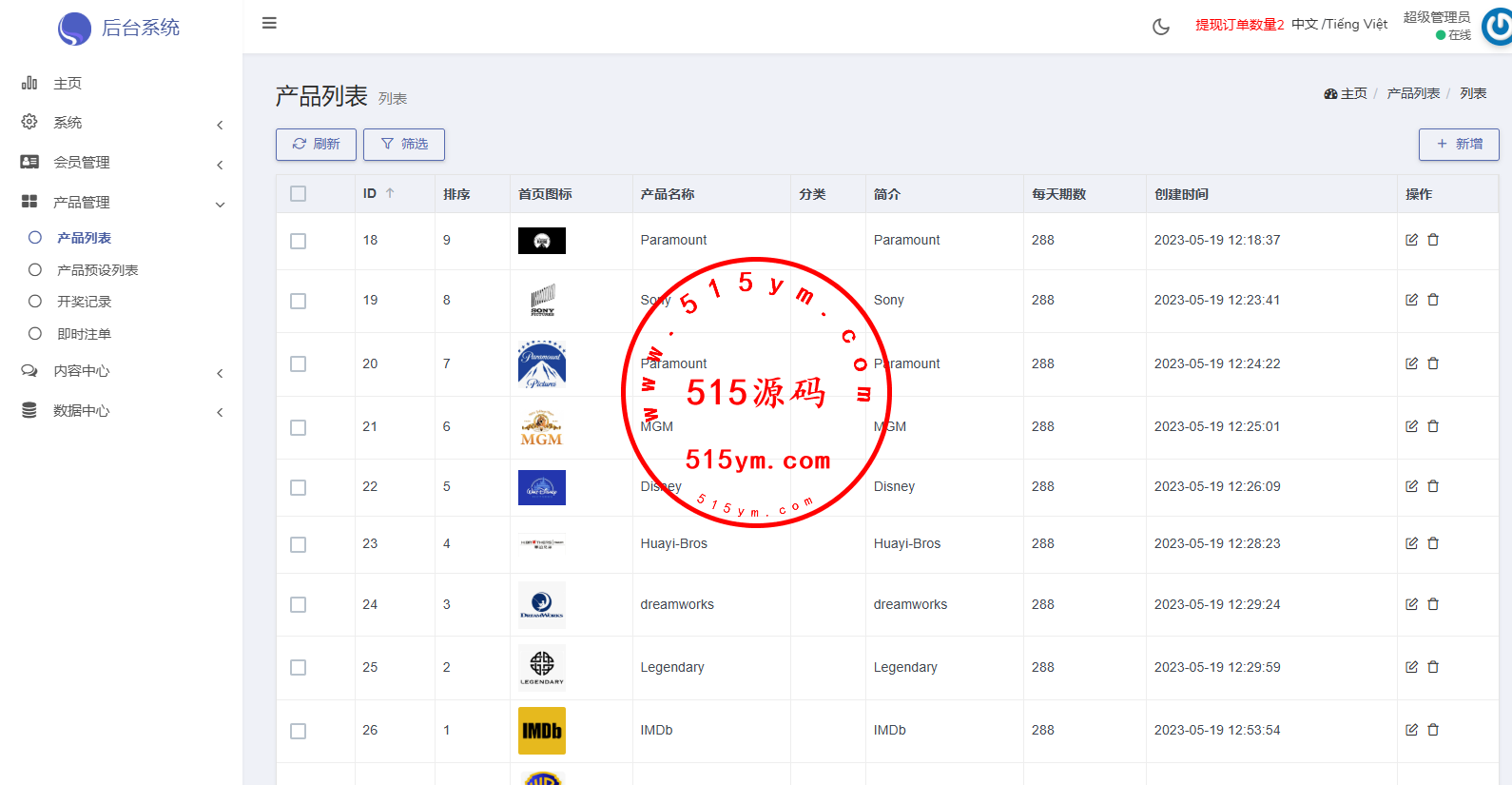Edit the Paramount row ID 20
1512x785 pixels.
[1411, 363]
